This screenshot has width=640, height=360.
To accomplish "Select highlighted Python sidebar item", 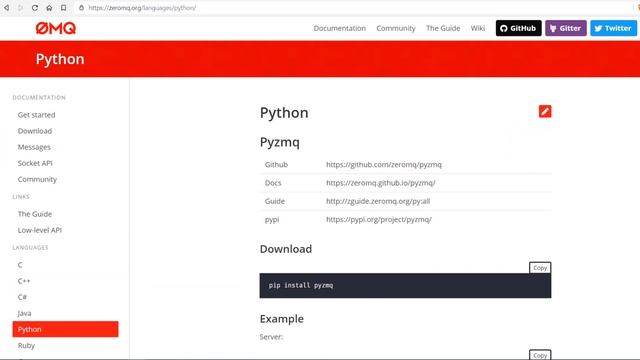I will [65, 329].
